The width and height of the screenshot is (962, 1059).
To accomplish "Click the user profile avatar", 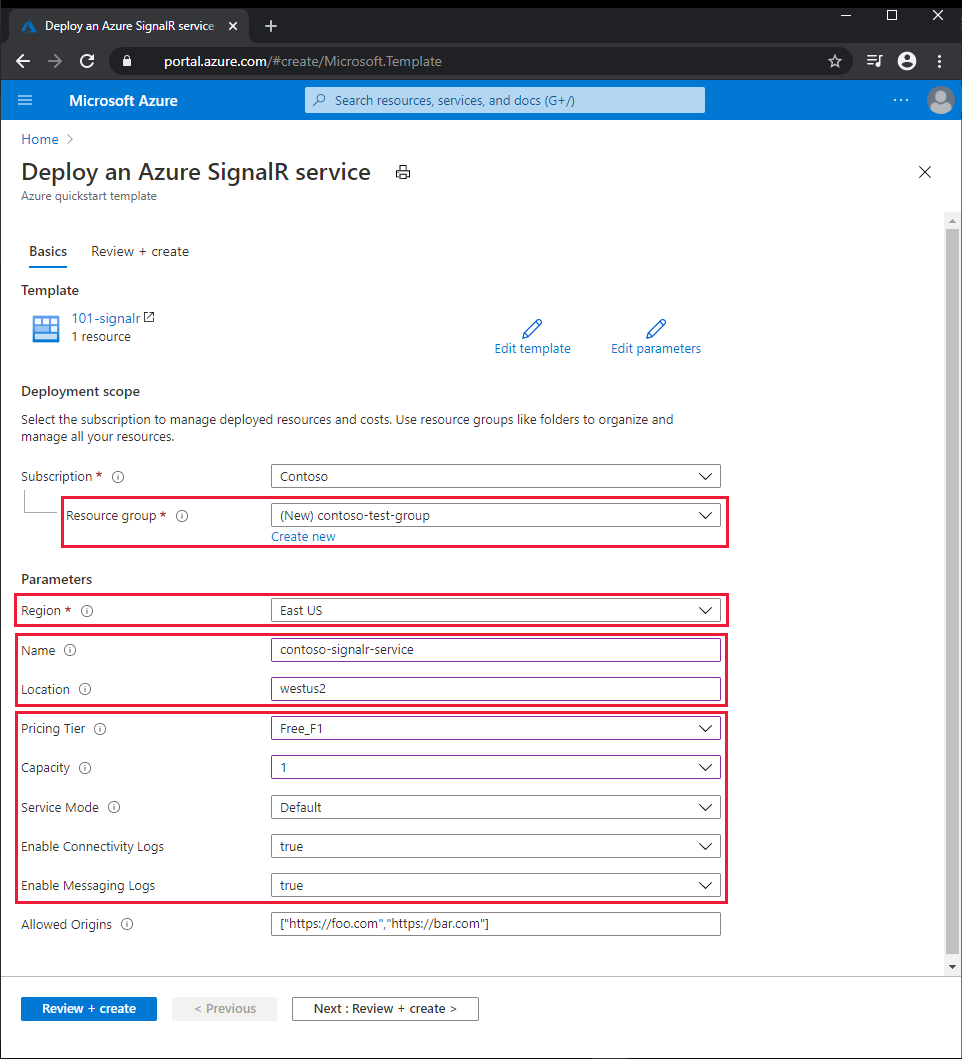I will tap(940, 100).
